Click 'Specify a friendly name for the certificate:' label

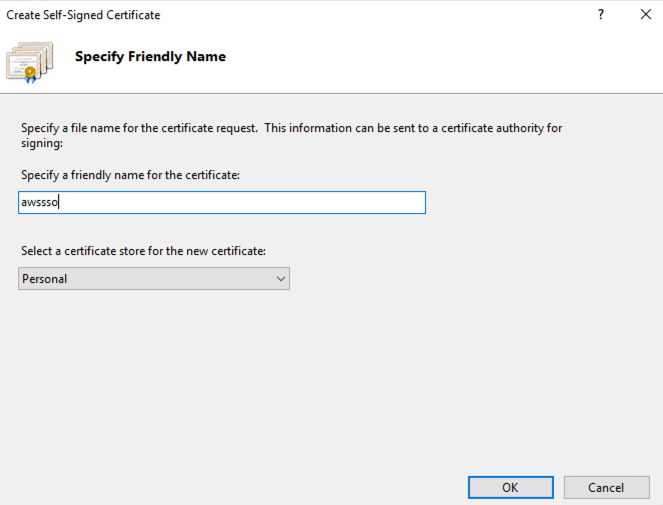click(x=131, y=175)
